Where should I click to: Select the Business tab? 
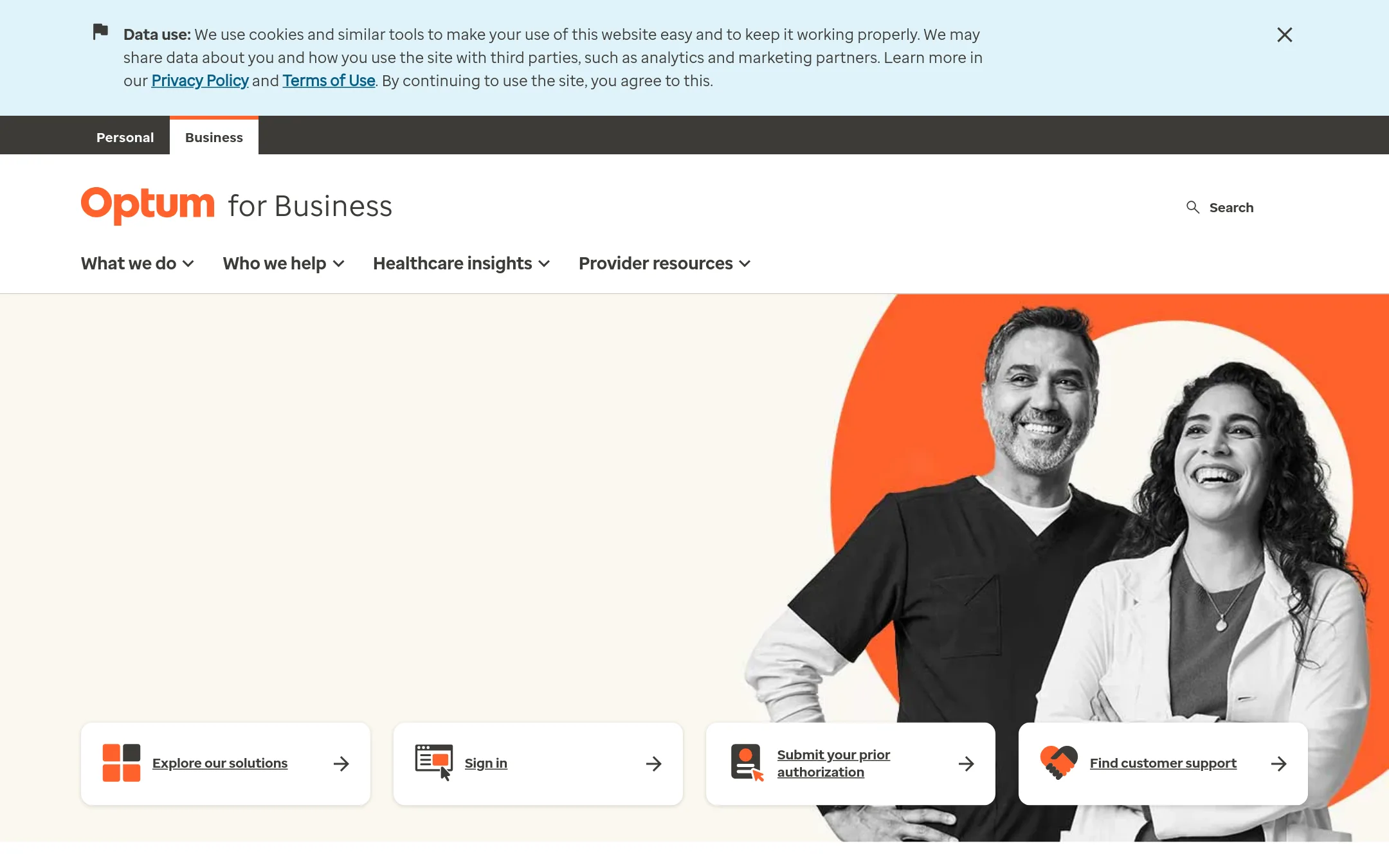[214, 137]
